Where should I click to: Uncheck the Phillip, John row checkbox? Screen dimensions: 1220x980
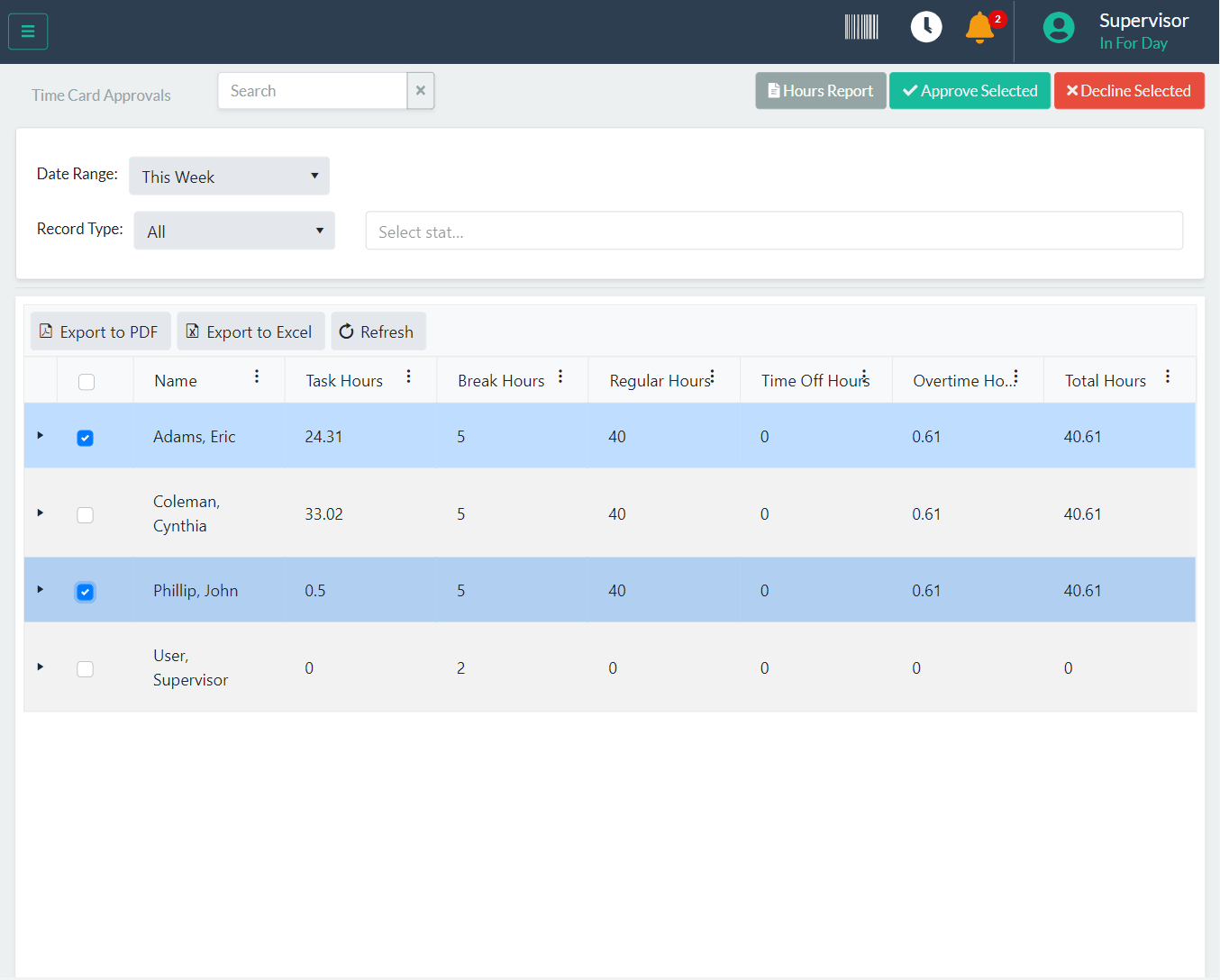point(85,592)
